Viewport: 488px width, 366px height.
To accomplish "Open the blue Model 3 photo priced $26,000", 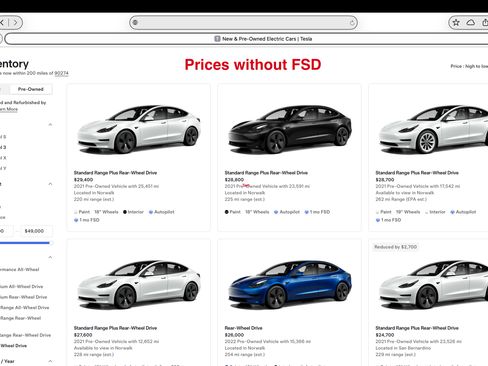I will (x=289, y=285).
